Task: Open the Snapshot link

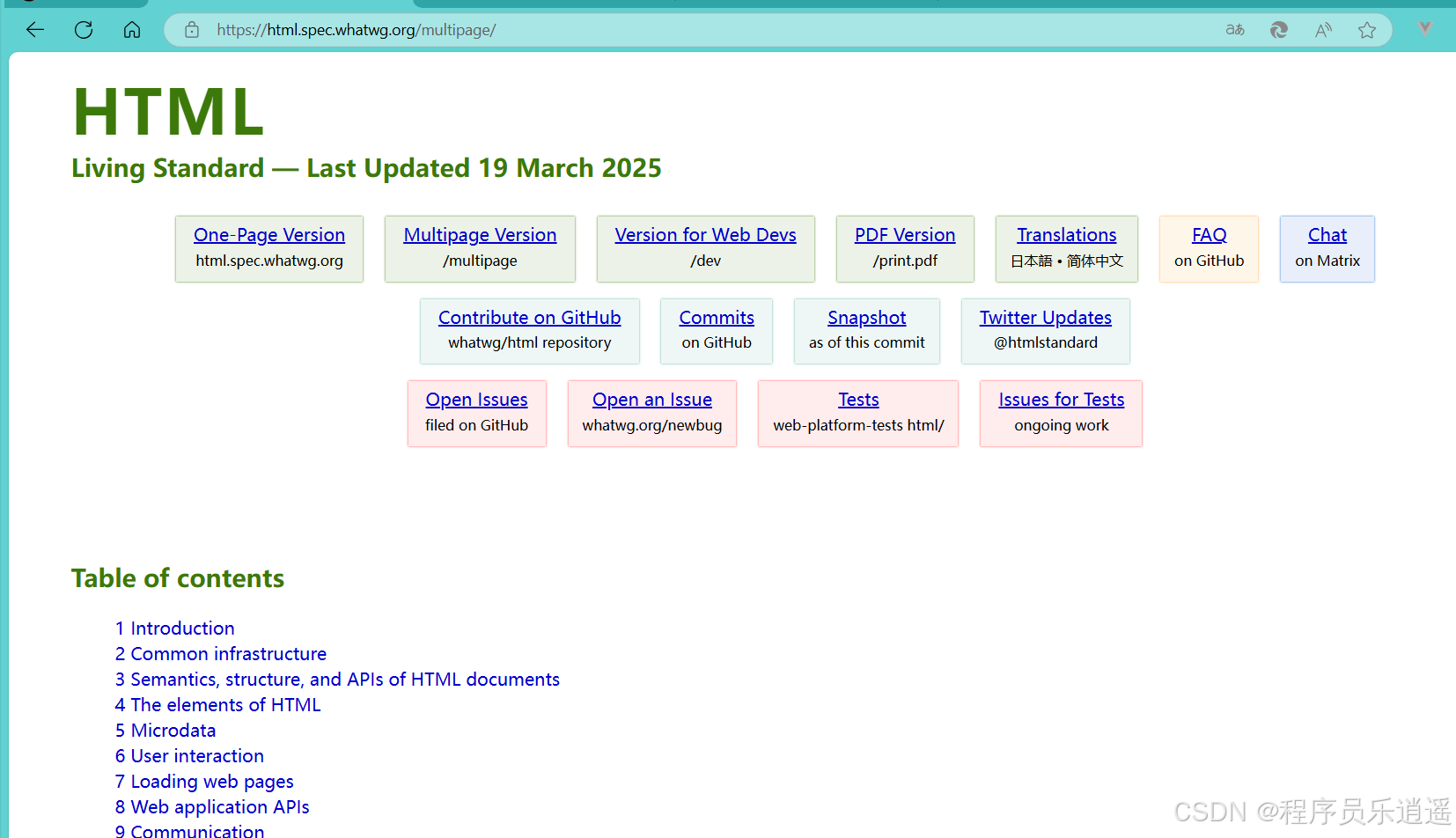Action: pos(867,318)
